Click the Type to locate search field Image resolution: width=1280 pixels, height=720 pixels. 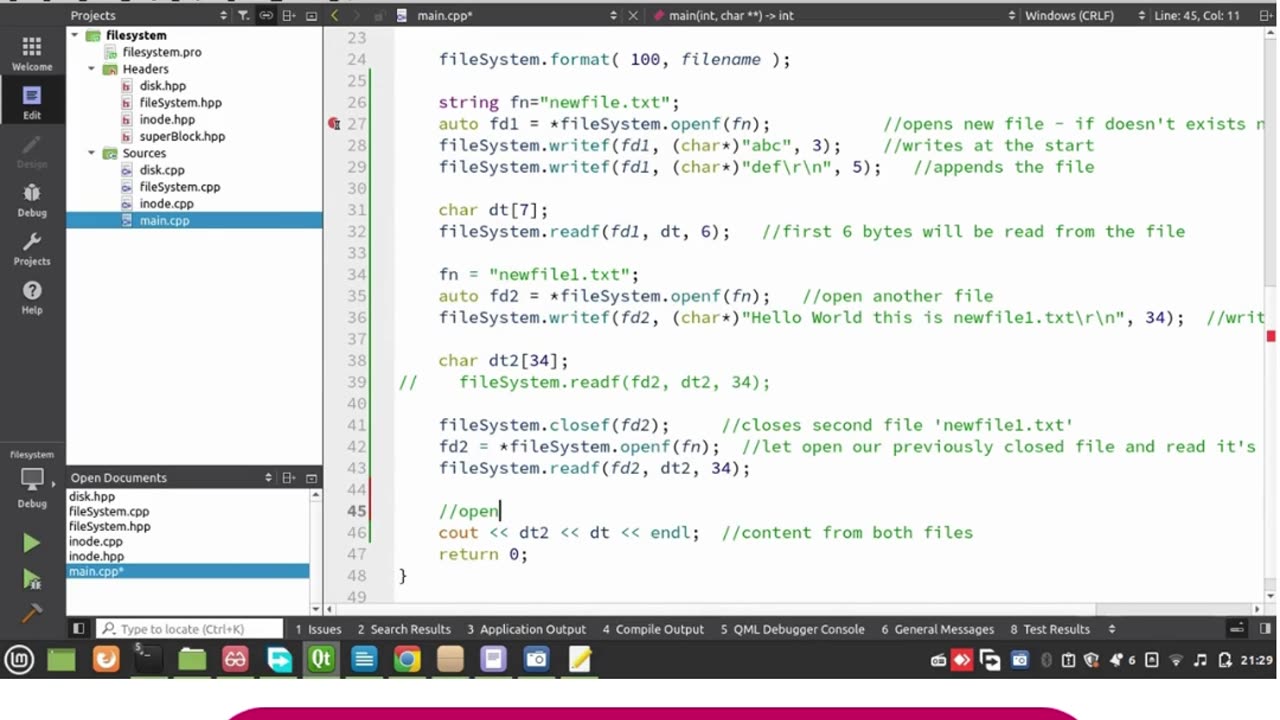tap(191, 629)
